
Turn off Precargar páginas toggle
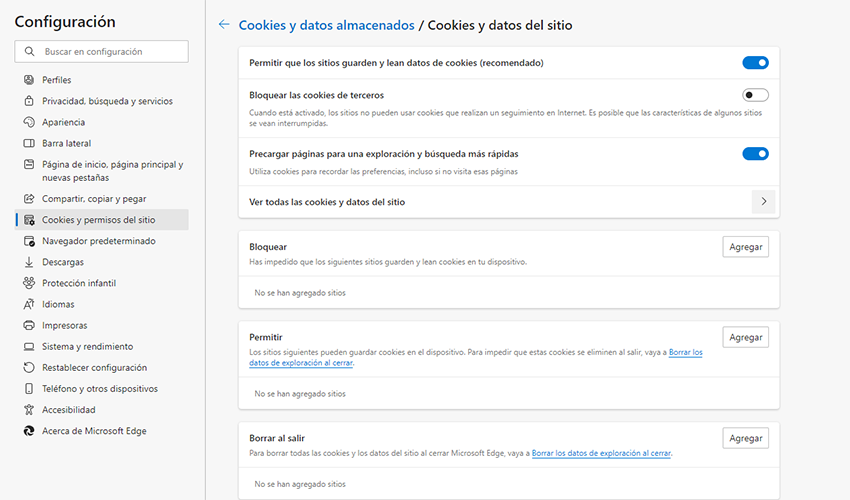point(755,154)
